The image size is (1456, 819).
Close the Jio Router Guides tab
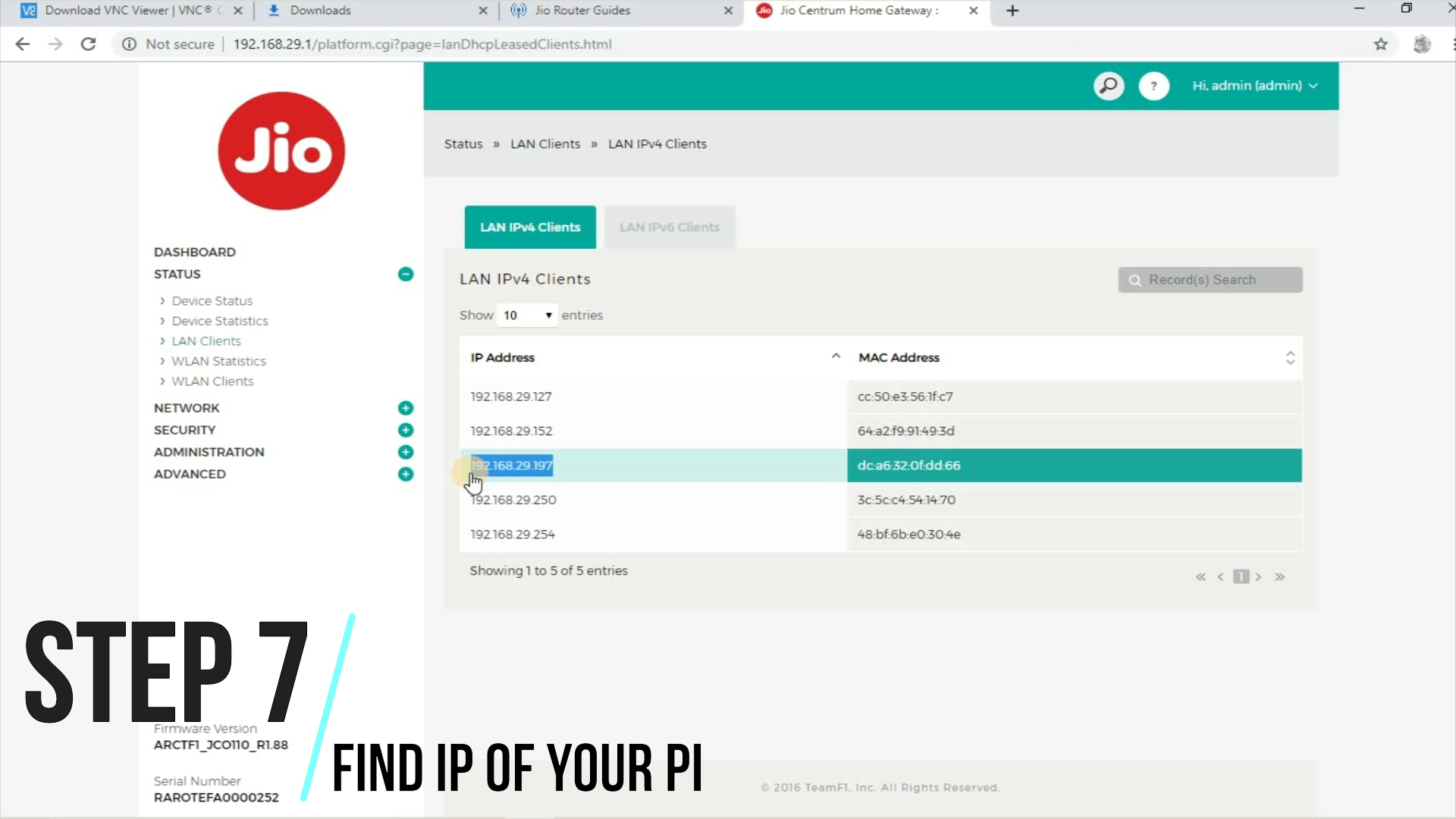(x=728, y=11)
